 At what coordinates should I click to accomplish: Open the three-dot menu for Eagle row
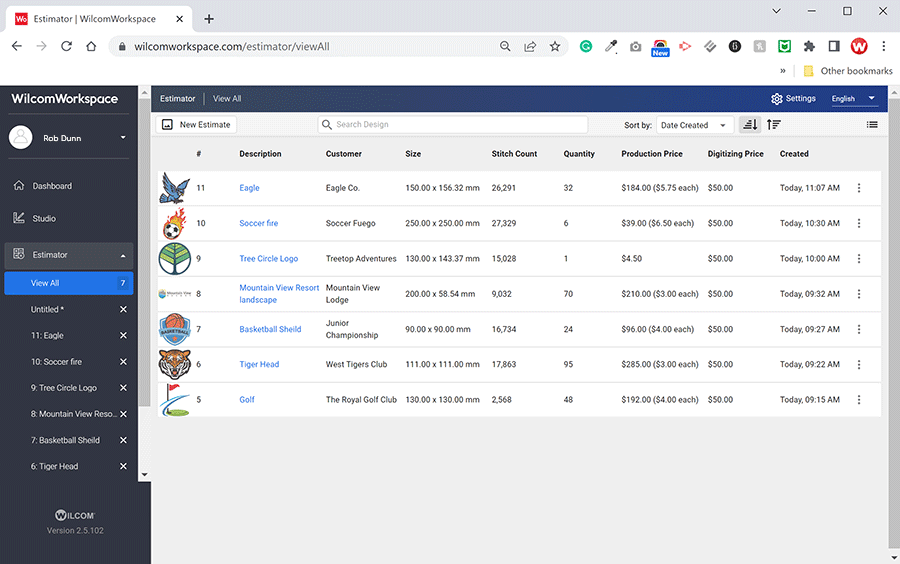[858, 188]
